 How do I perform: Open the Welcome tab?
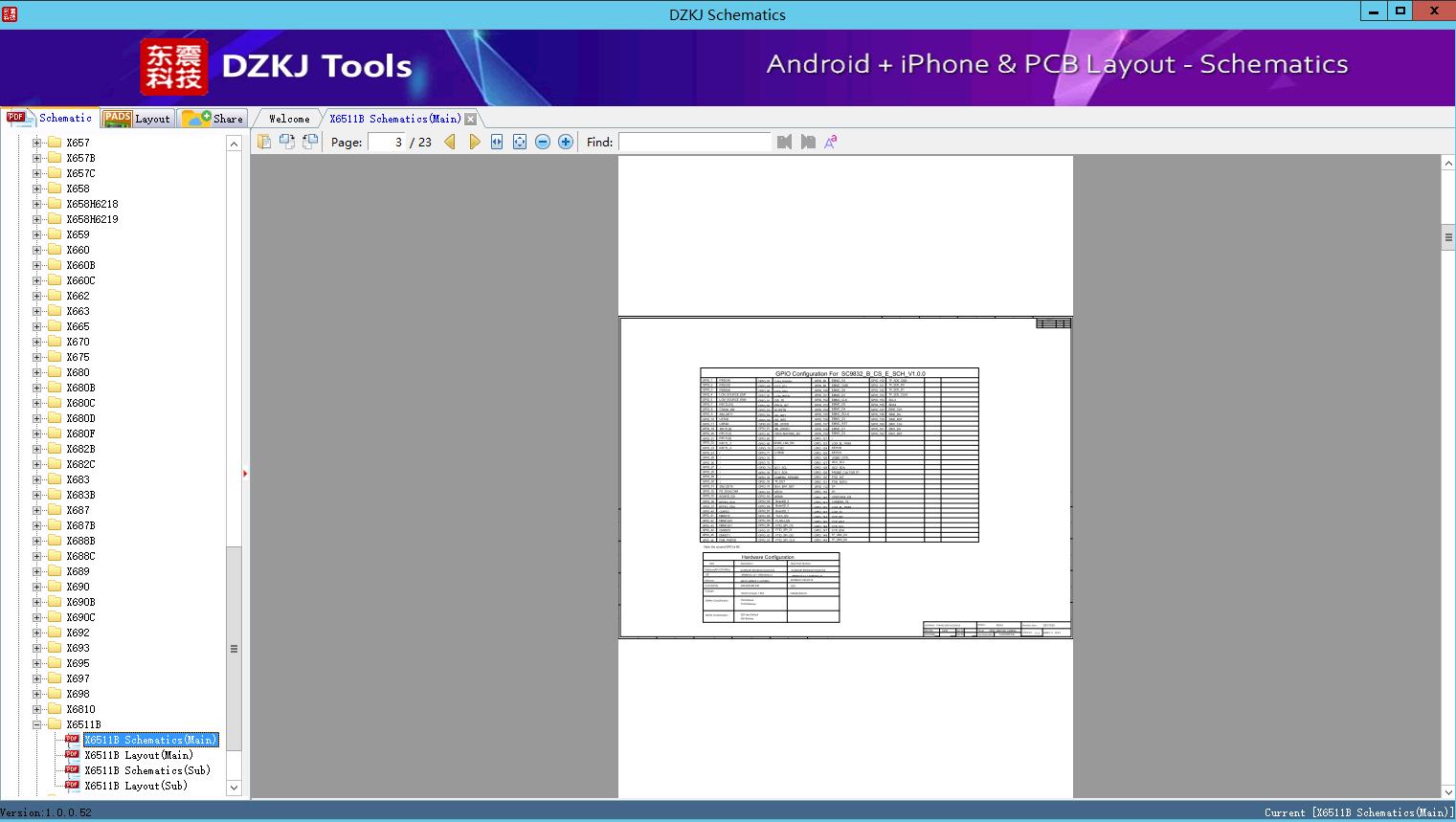click(289, 119)
